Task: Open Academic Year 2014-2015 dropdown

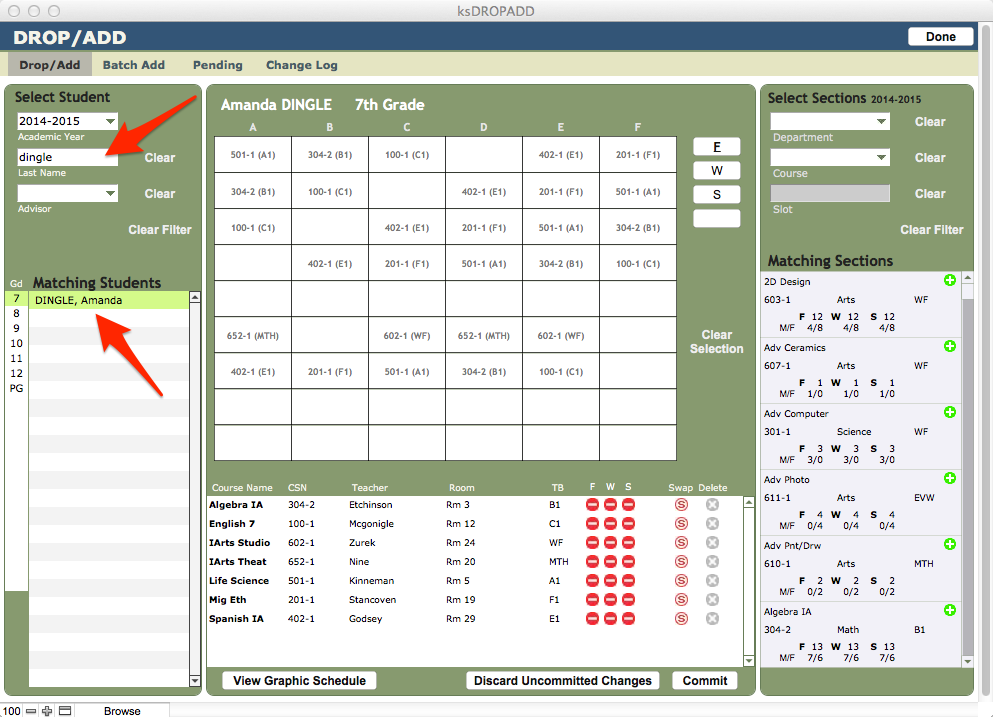Action: coord(67,121)
